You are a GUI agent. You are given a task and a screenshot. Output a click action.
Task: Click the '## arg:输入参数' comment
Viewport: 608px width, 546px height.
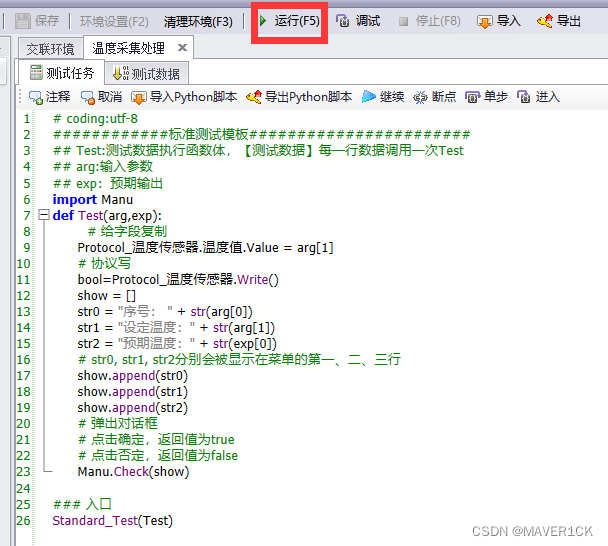(x=103, y=166)
